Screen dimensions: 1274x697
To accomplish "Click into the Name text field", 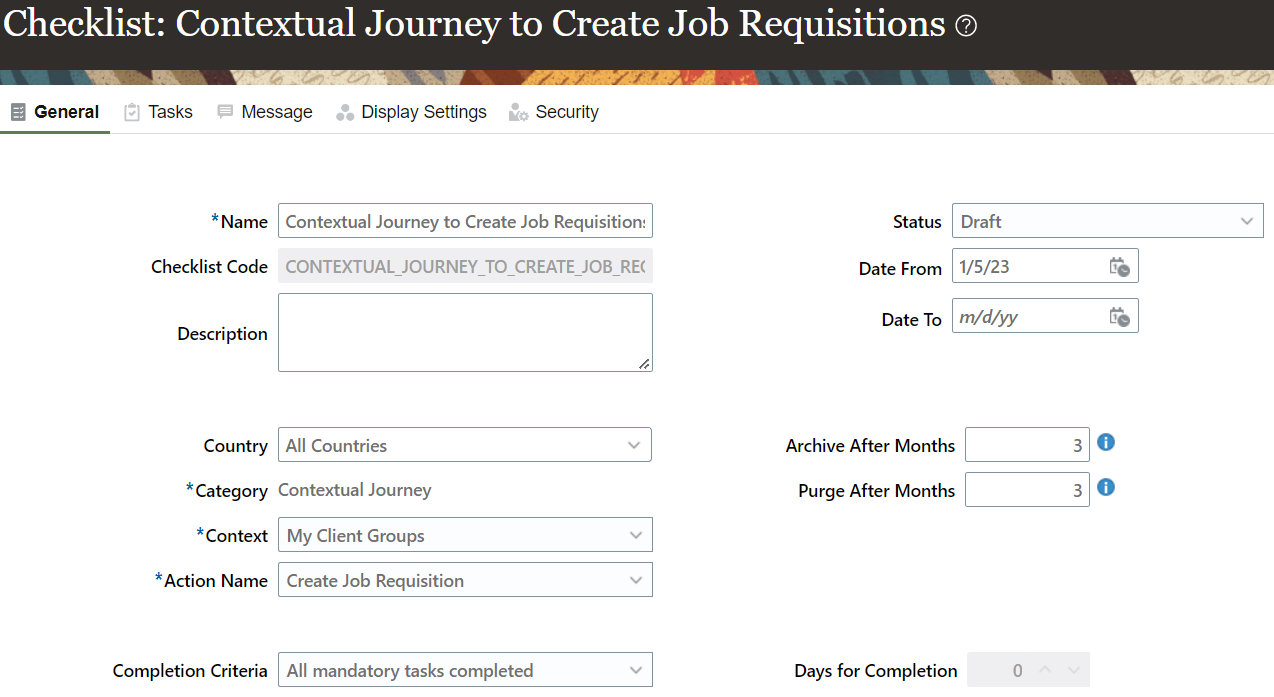I will 465,221.
